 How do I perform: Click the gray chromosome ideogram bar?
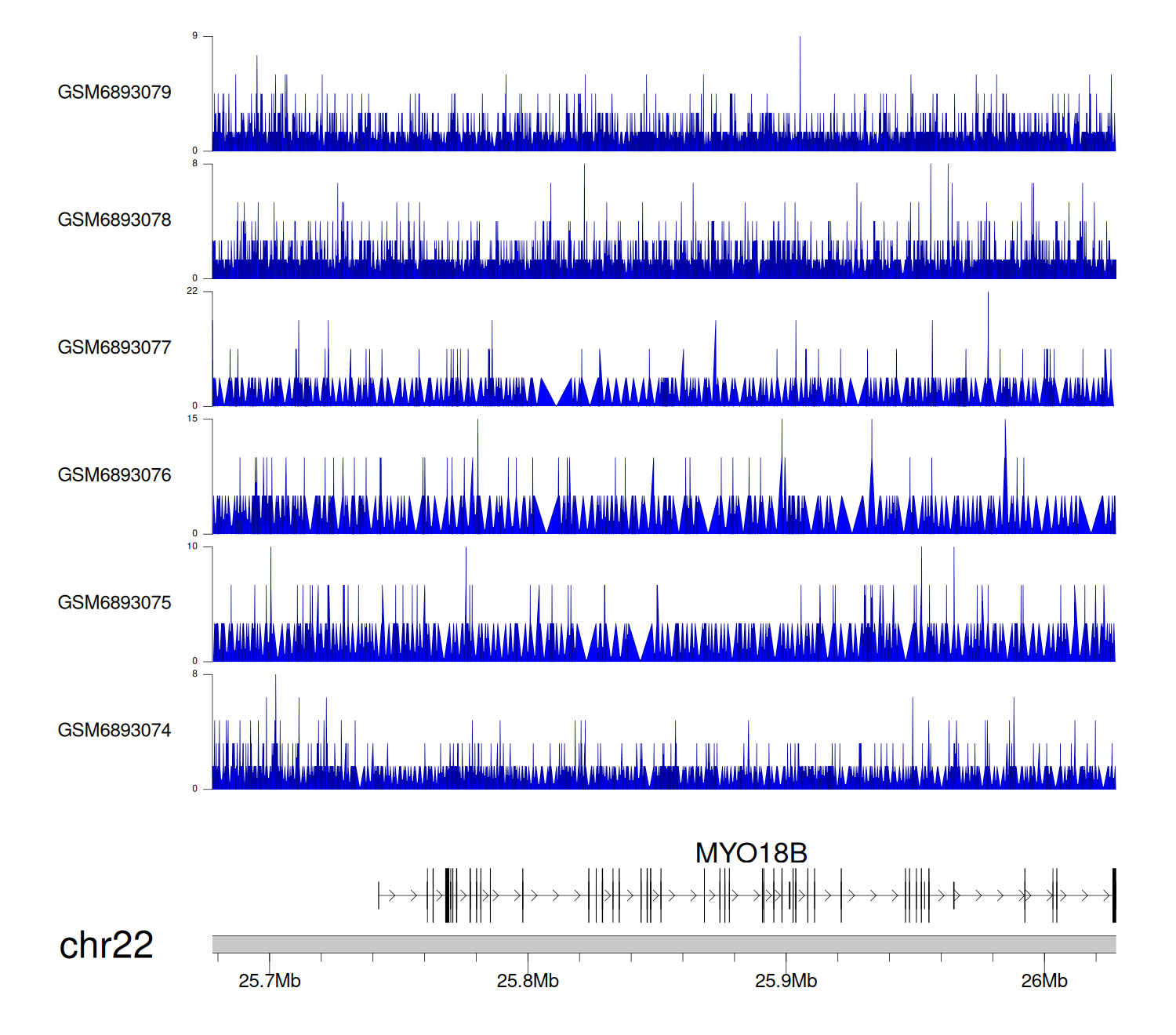[663, 944]
